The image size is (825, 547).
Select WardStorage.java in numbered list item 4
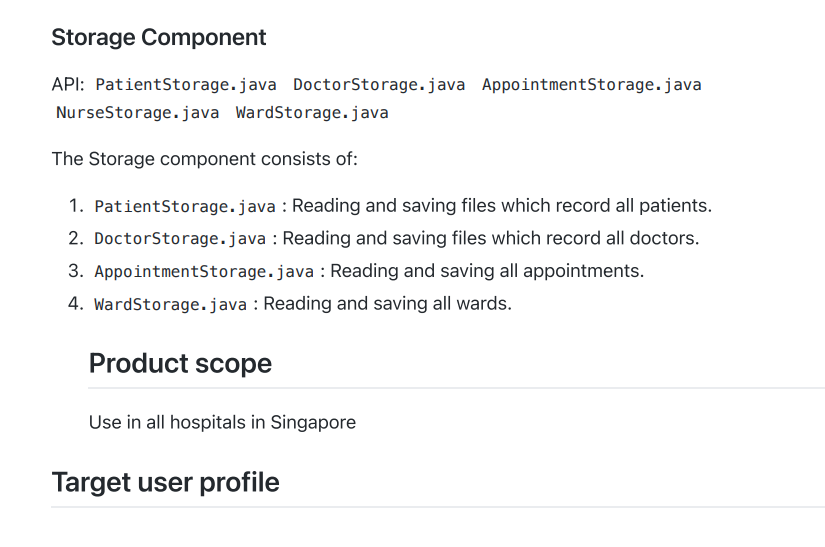(170, 304)
